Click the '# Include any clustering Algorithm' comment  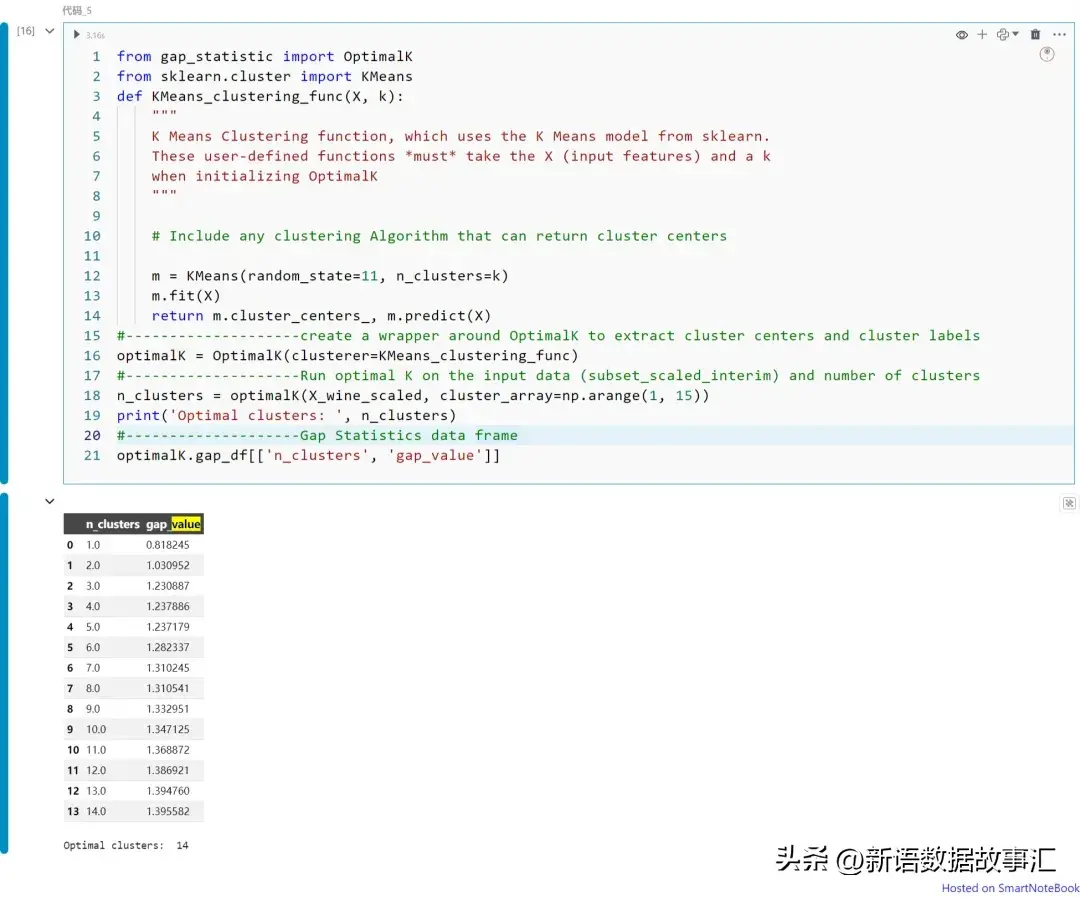click(x=439, y=236)
